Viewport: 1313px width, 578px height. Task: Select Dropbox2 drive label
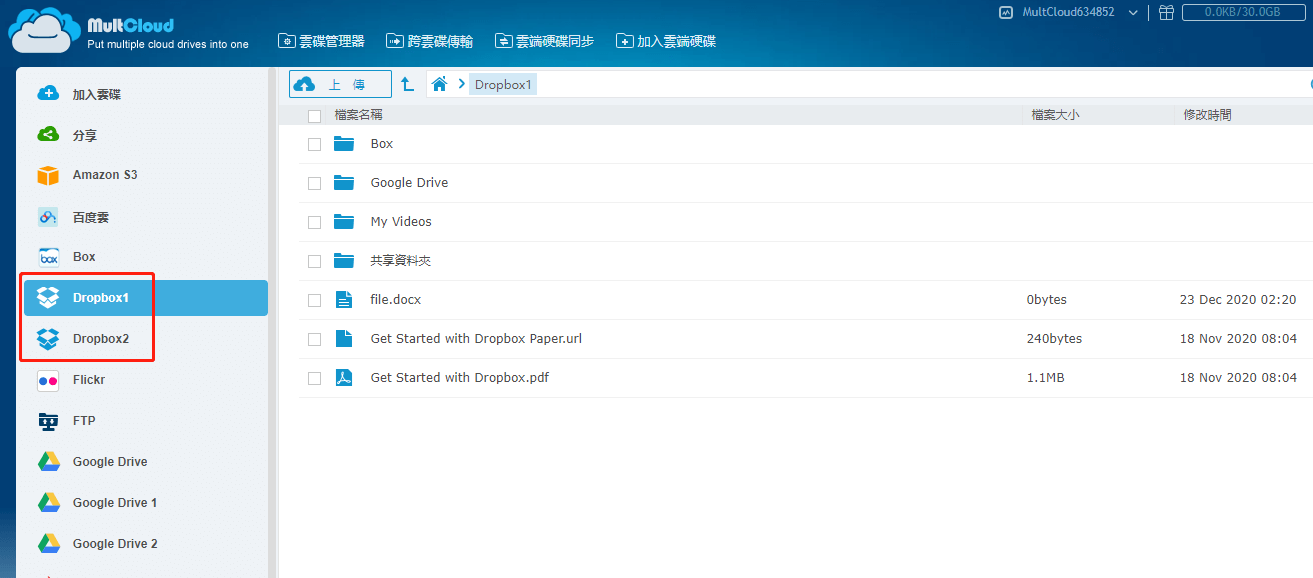tap(101, 339)
